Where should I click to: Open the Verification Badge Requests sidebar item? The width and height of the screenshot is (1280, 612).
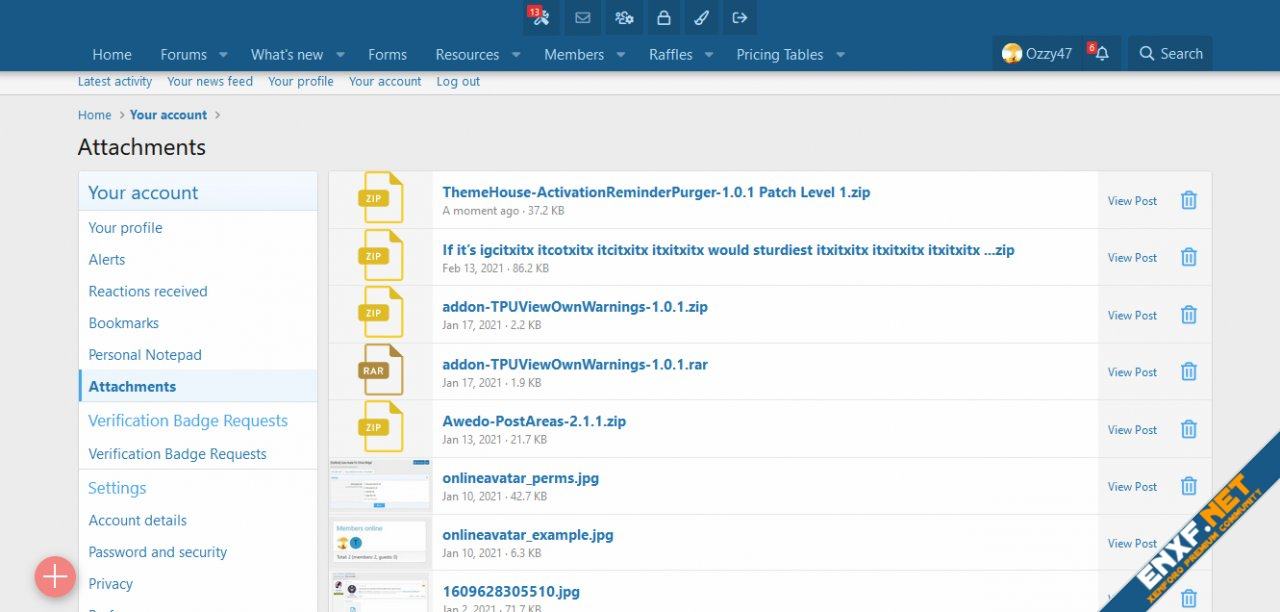(198, 454)
